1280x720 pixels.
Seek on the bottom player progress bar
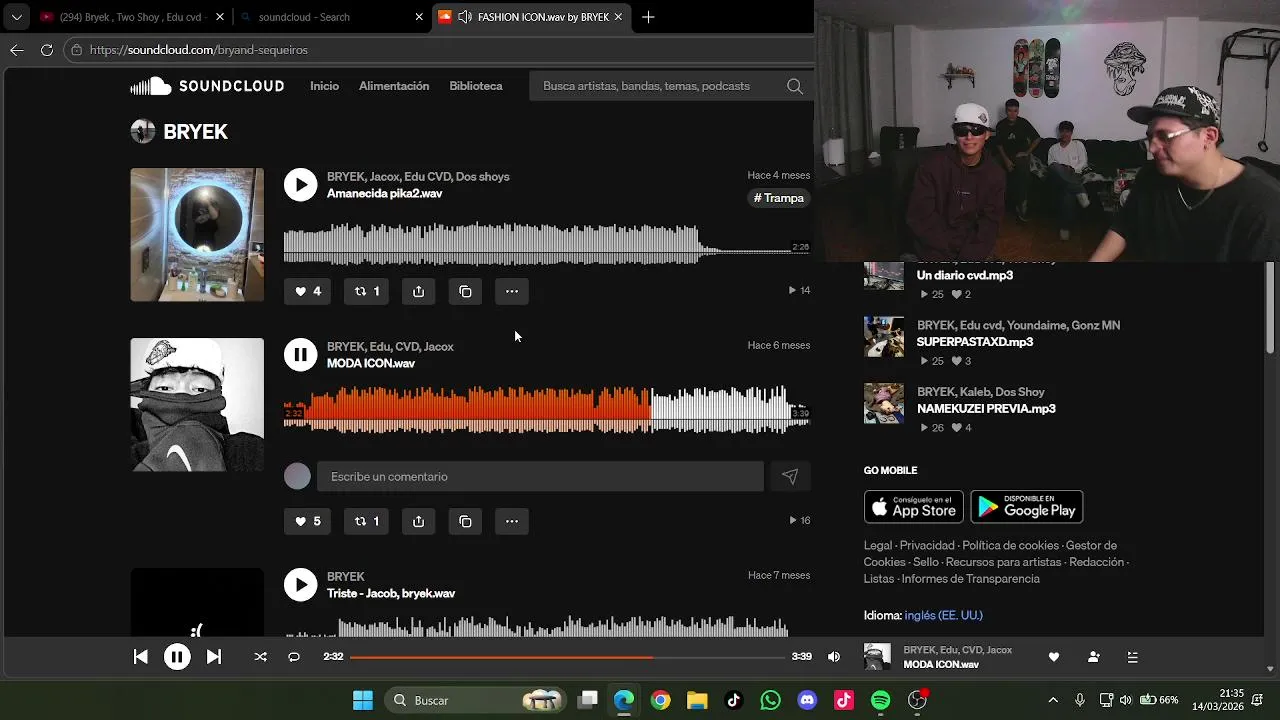567,657
